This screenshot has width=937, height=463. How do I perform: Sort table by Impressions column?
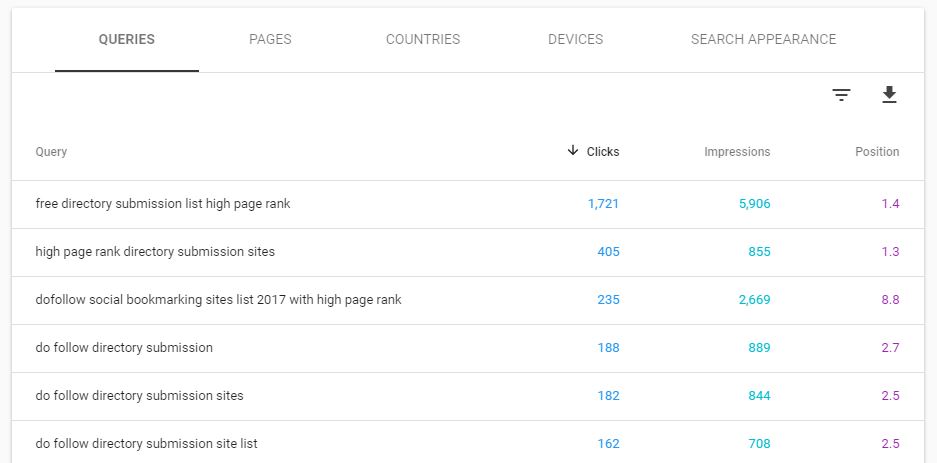click(737, 152)
